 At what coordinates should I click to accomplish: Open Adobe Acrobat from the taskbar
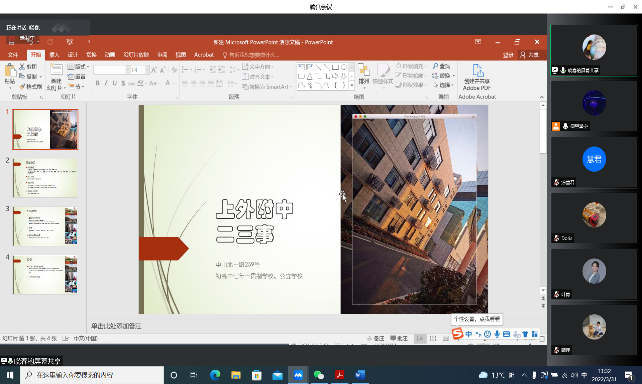pyautogui.click(x=339, y=375)
